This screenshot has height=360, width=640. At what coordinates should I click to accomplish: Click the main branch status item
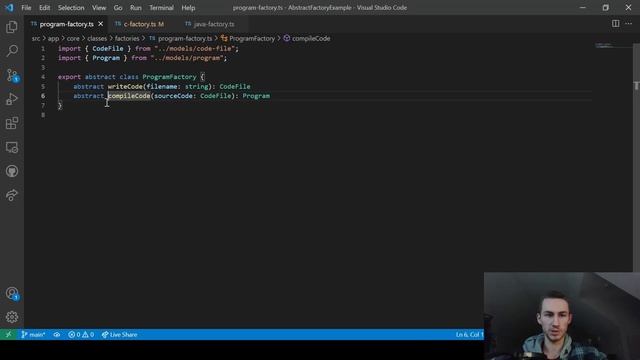point(33,335)
